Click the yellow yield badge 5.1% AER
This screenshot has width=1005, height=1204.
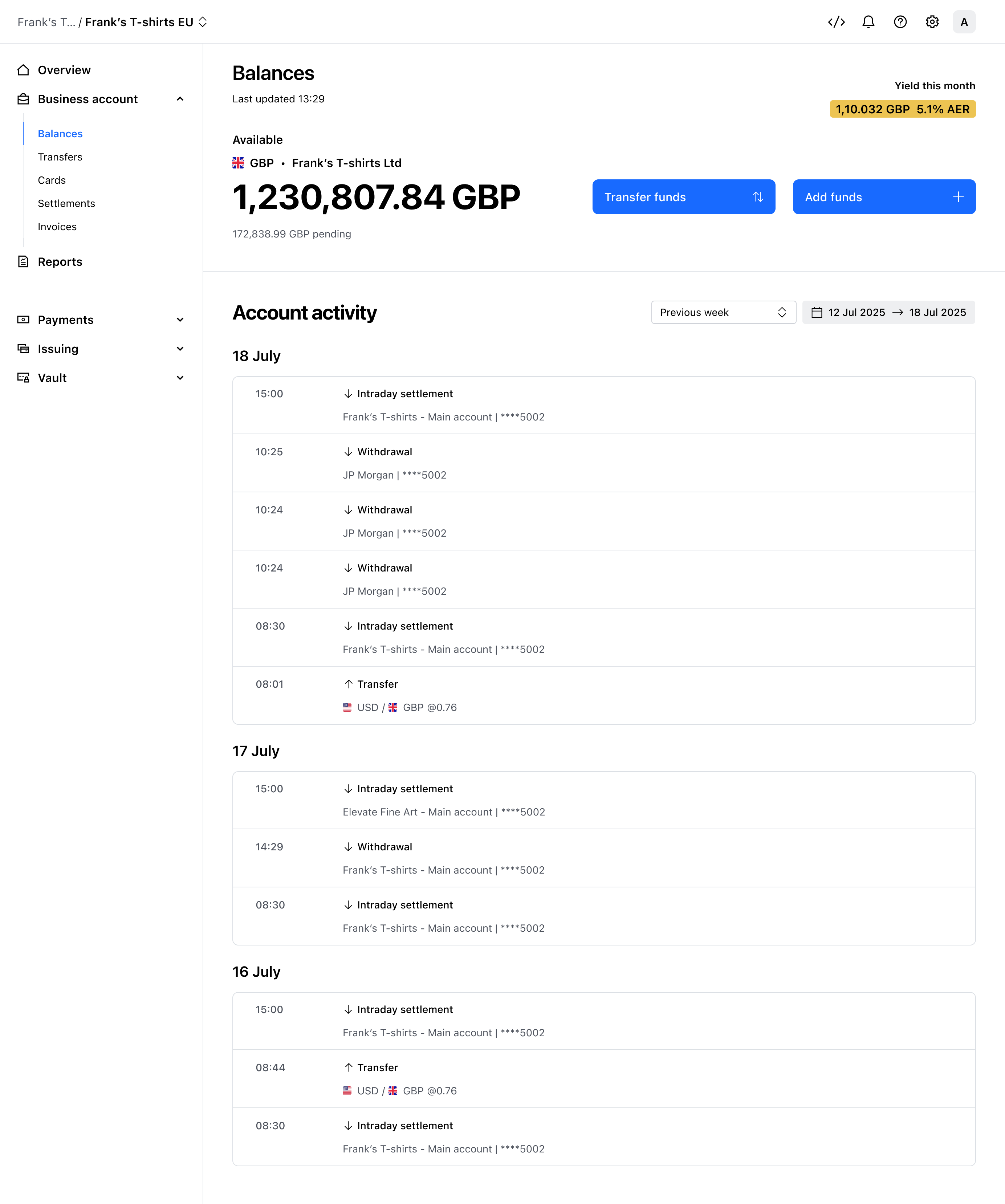pyautogui.click(x=902, y=109)
